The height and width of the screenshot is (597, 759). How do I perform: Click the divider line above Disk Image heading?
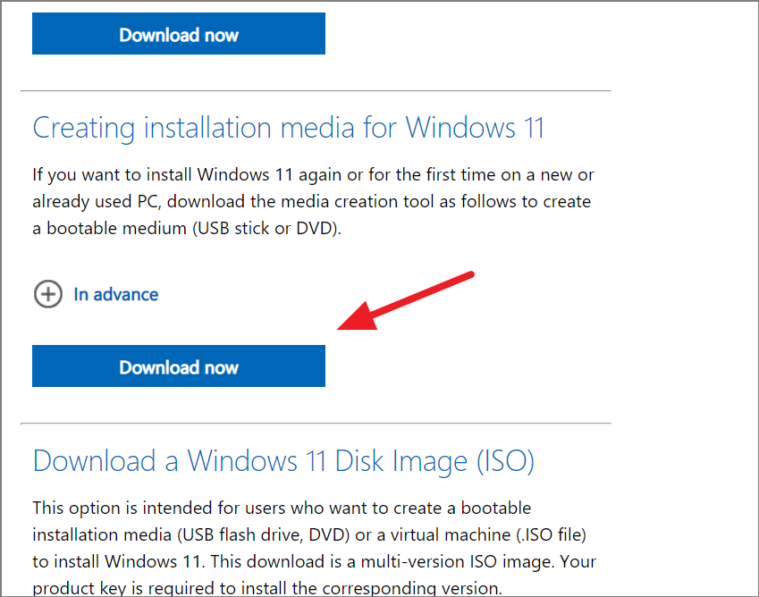[x=316, y=423]
